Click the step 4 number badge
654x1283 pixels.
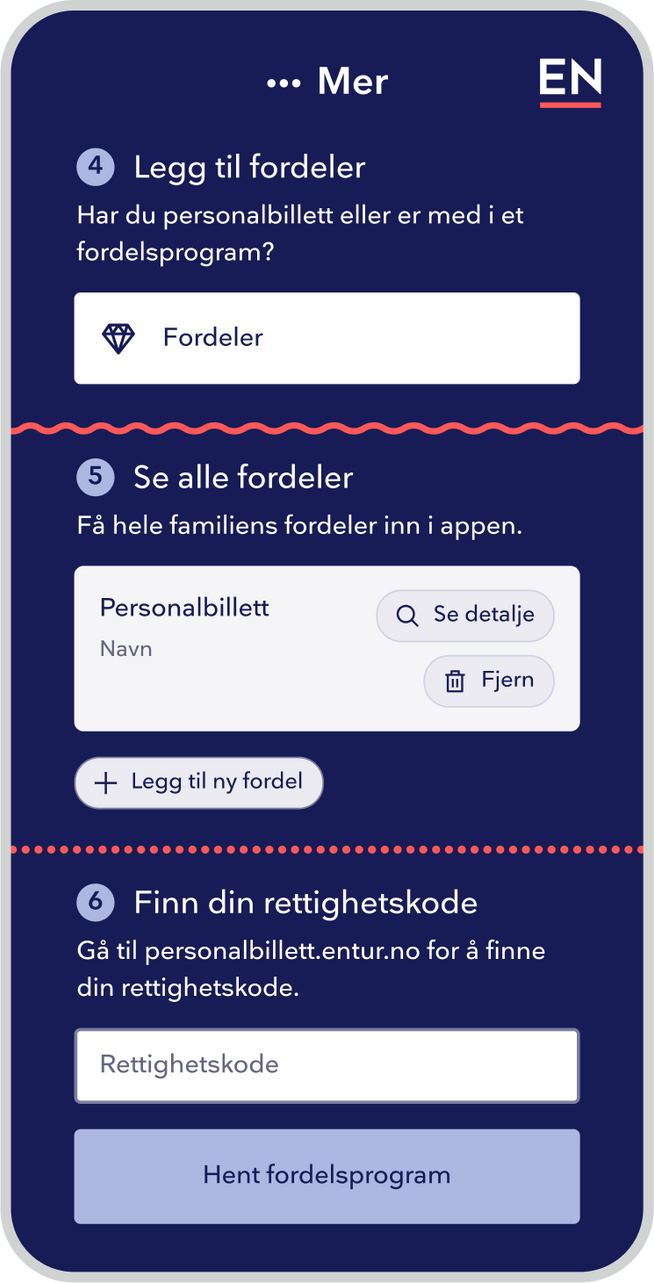coord(95,168)
